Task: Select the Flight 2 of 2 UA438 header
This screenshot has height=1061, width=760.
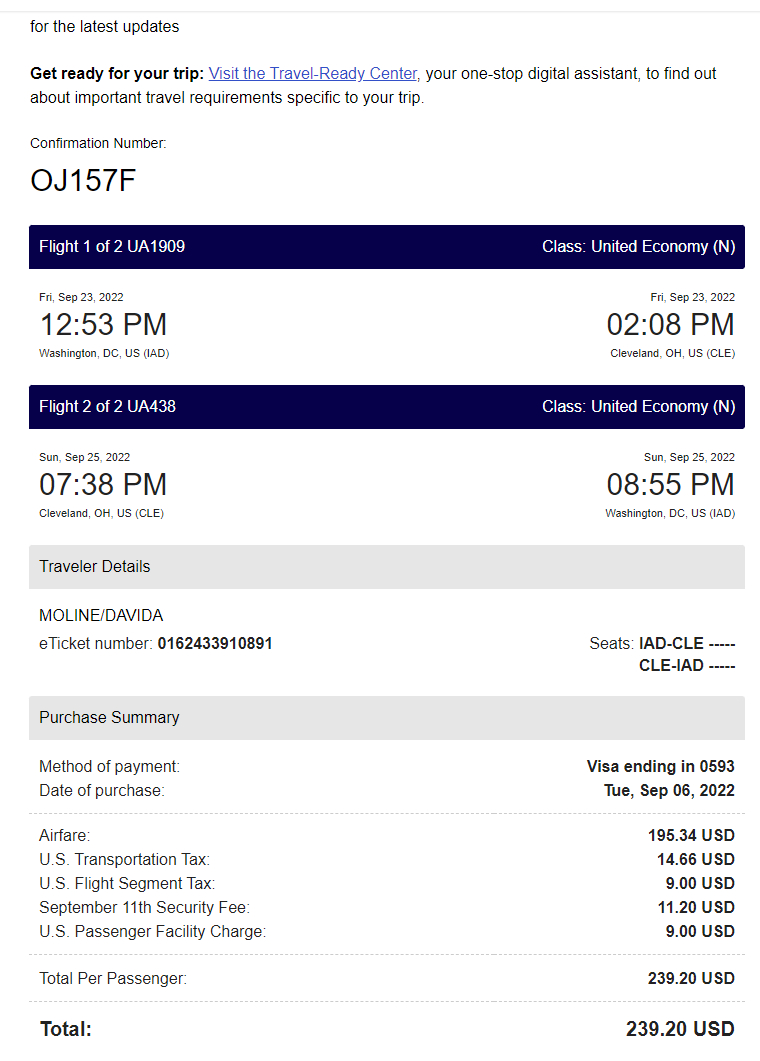Action: click(x=107, y=407)
